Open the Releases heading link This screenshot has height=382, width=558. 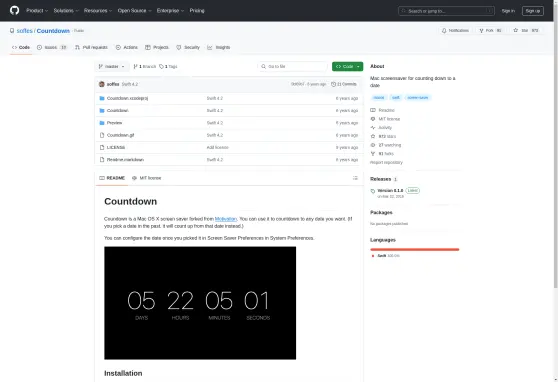pyautogui.click(x=380, y=179)
